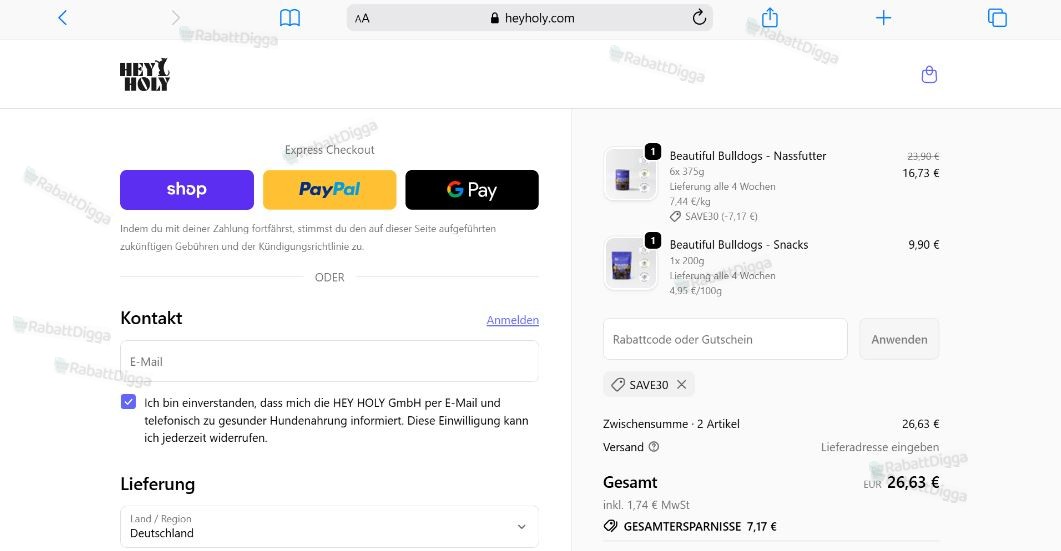Viewport: 1061px width, 551px height.
Task: Focus the Rabattcode oder Gutschein field
Action: pyautogui.click(x=725, y=339)
